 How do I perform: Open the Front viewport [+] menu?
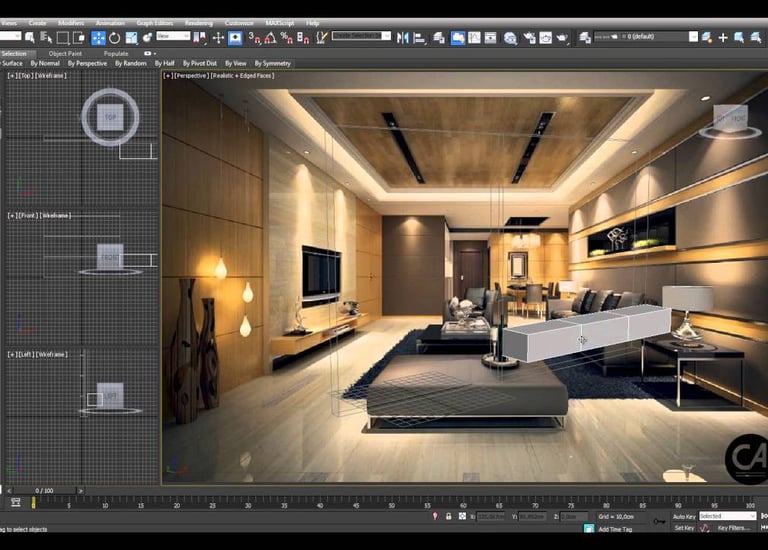[11, 215]
